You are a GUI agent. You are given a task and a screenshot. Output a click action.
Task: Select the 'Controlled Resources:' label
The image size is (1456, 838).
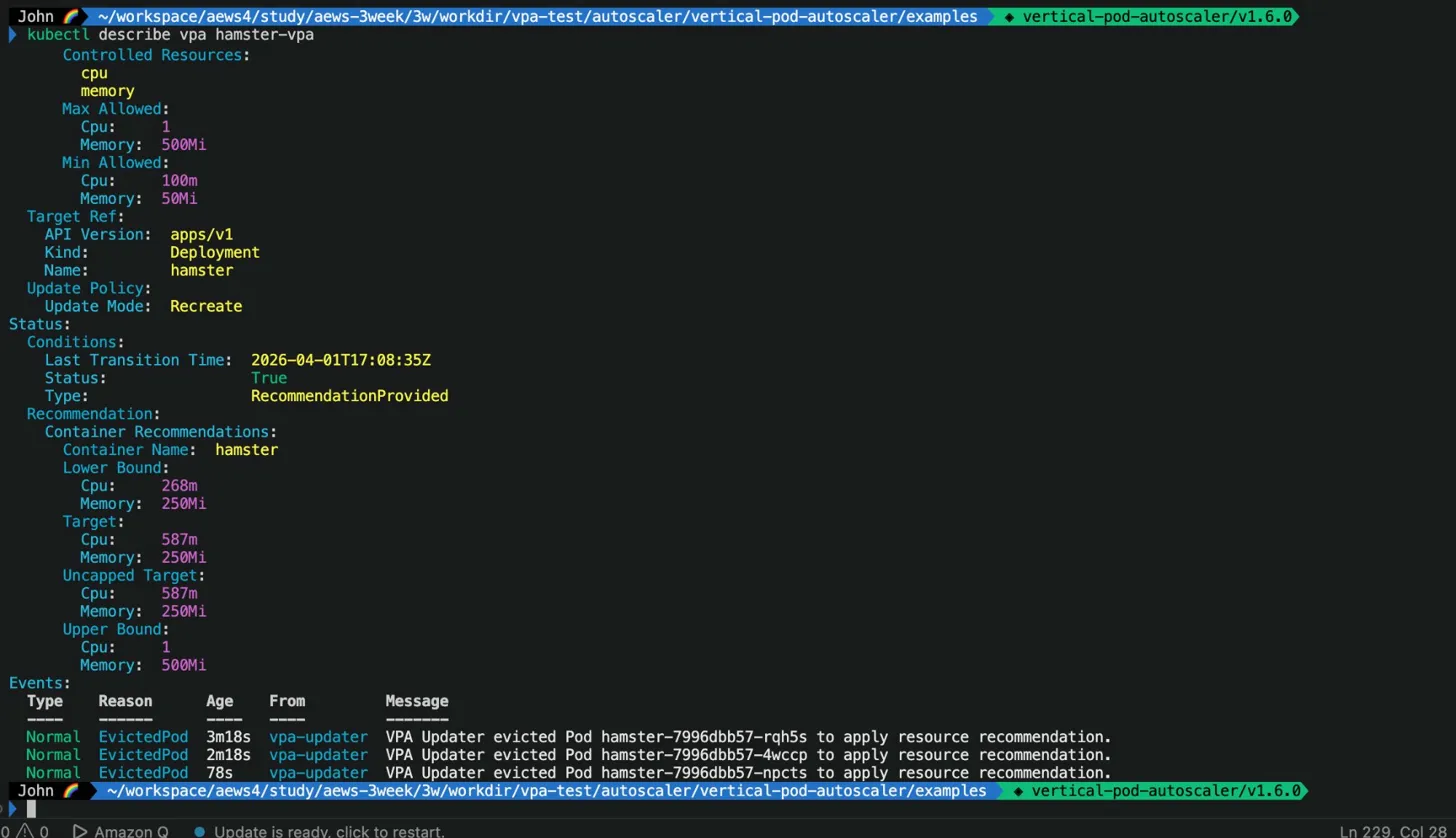pyautogui.click(x=156, y=55)
